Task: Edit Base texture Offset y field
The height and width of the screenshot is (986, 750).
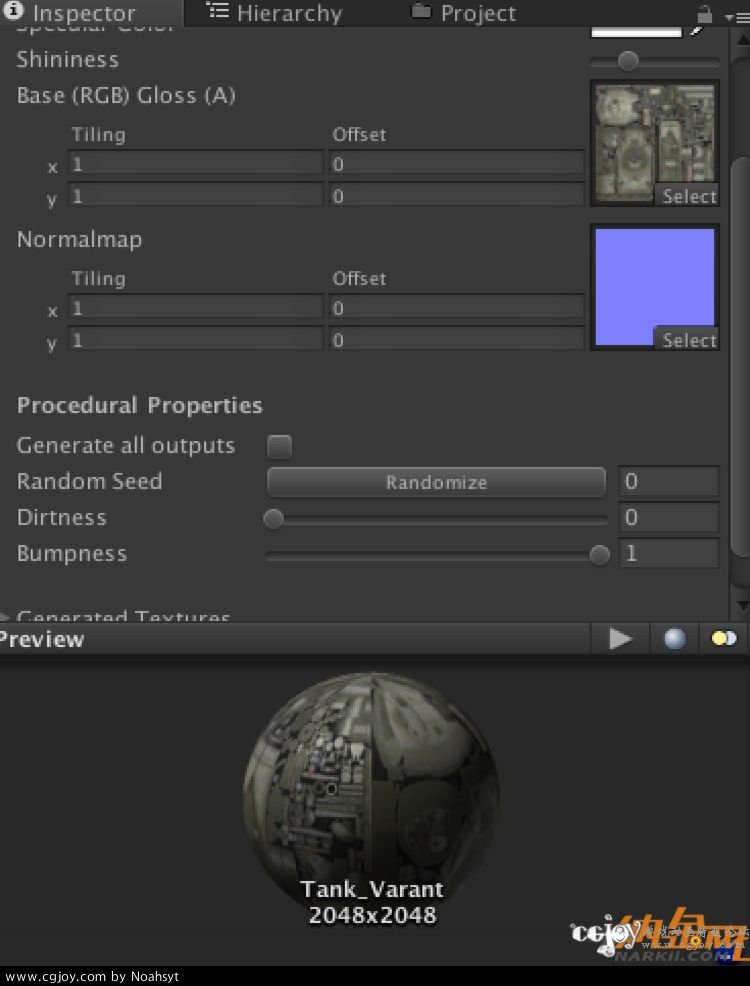Action: pyautogui.click(x=457, y=196)
